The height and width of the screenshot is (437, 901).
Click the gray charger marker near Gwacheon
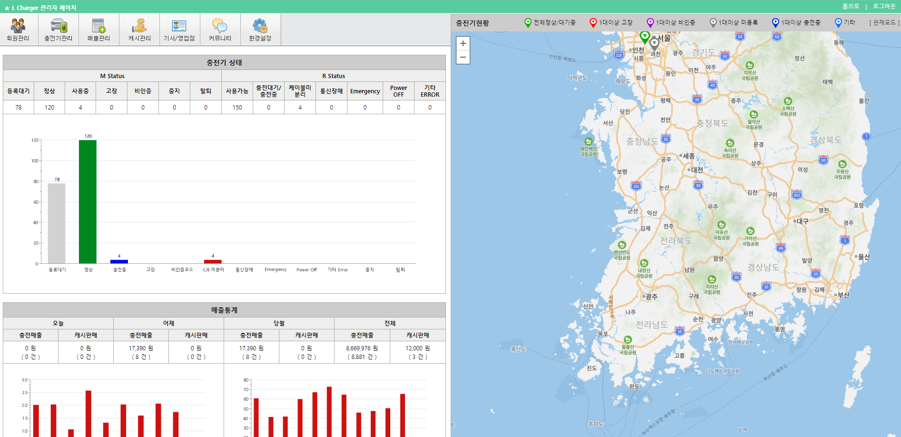(655, 44)
